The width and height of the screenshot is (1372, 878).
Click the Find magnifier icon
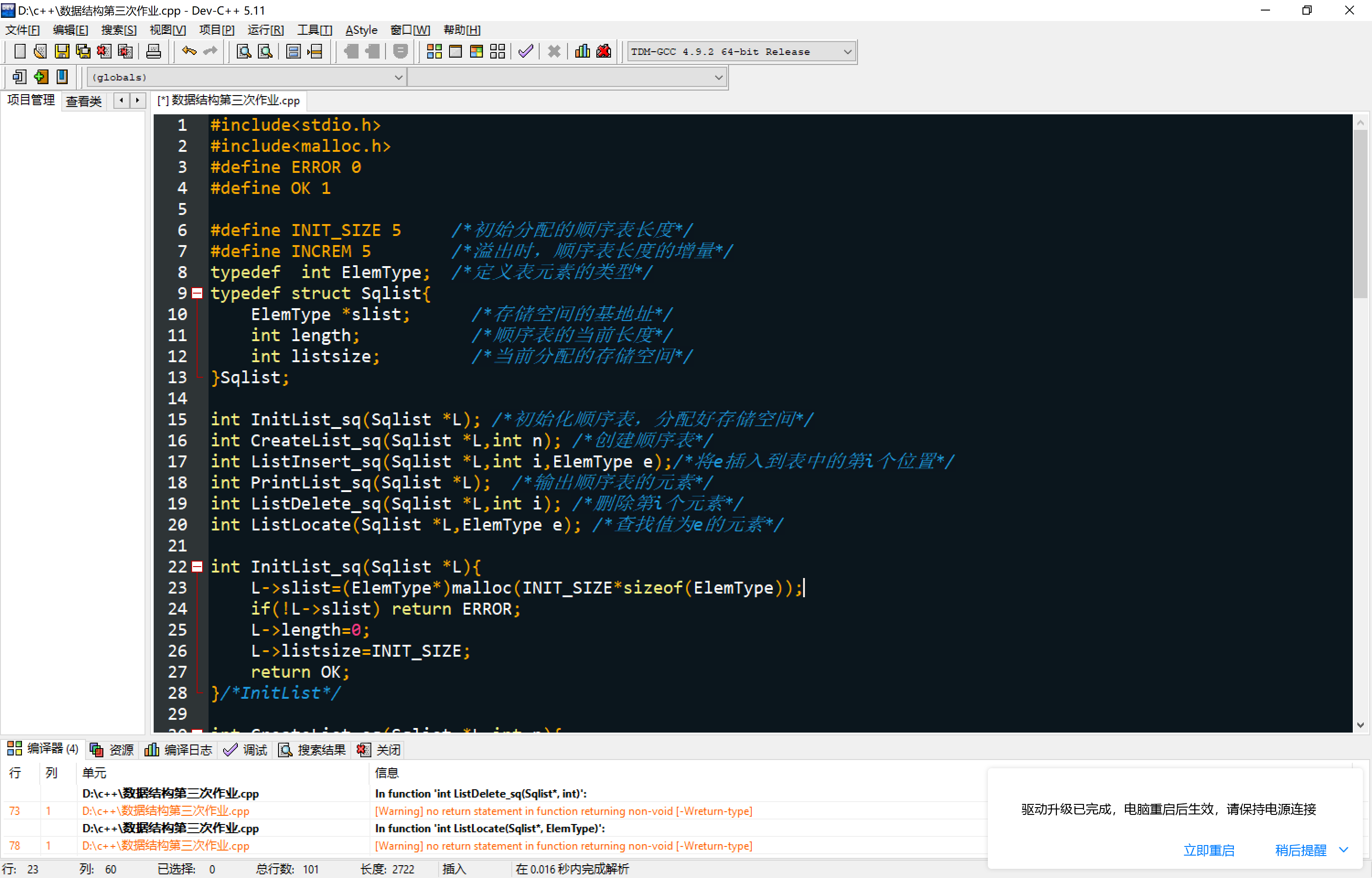(244, 52)
